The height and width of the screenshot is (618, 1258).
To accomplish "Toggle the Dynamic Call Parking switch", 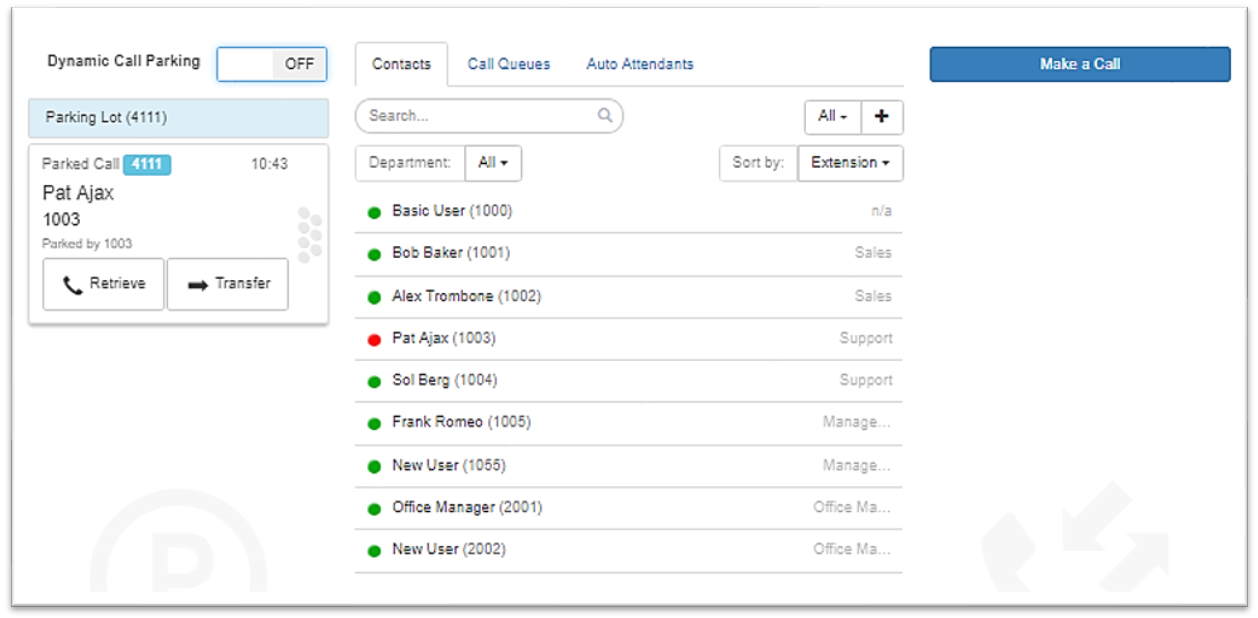I will click(x=272, y=64).
